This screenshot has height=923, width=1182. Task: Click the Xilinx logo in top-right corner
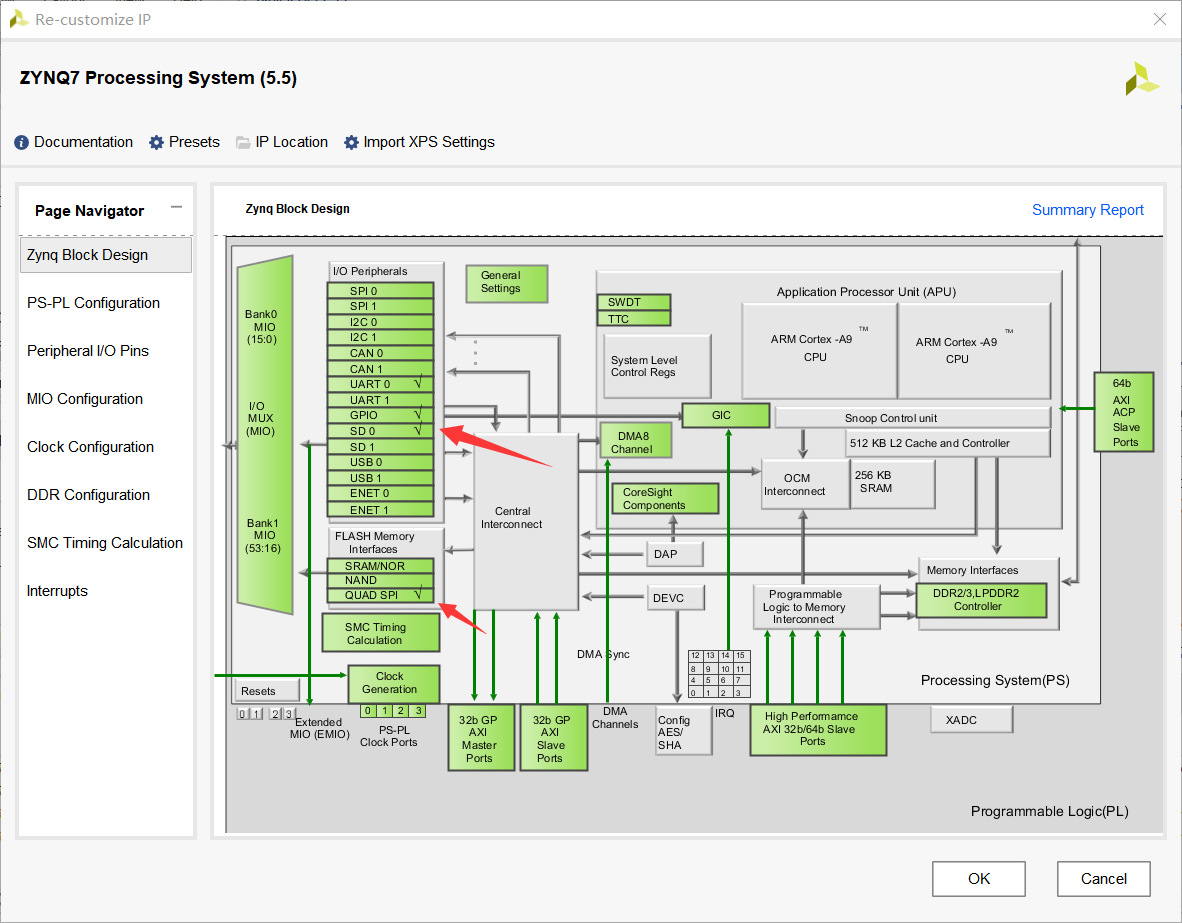(x=1143, y=77)
